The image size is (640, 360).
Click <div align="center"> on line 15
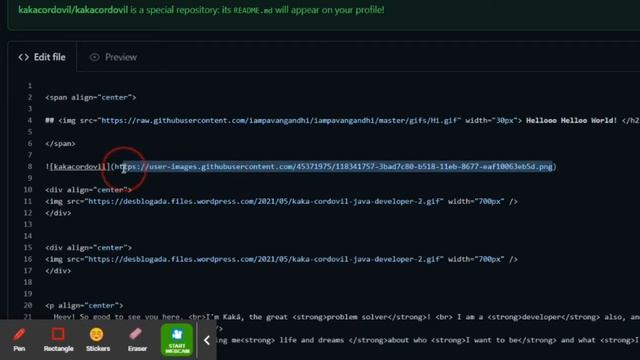[89, 247]
